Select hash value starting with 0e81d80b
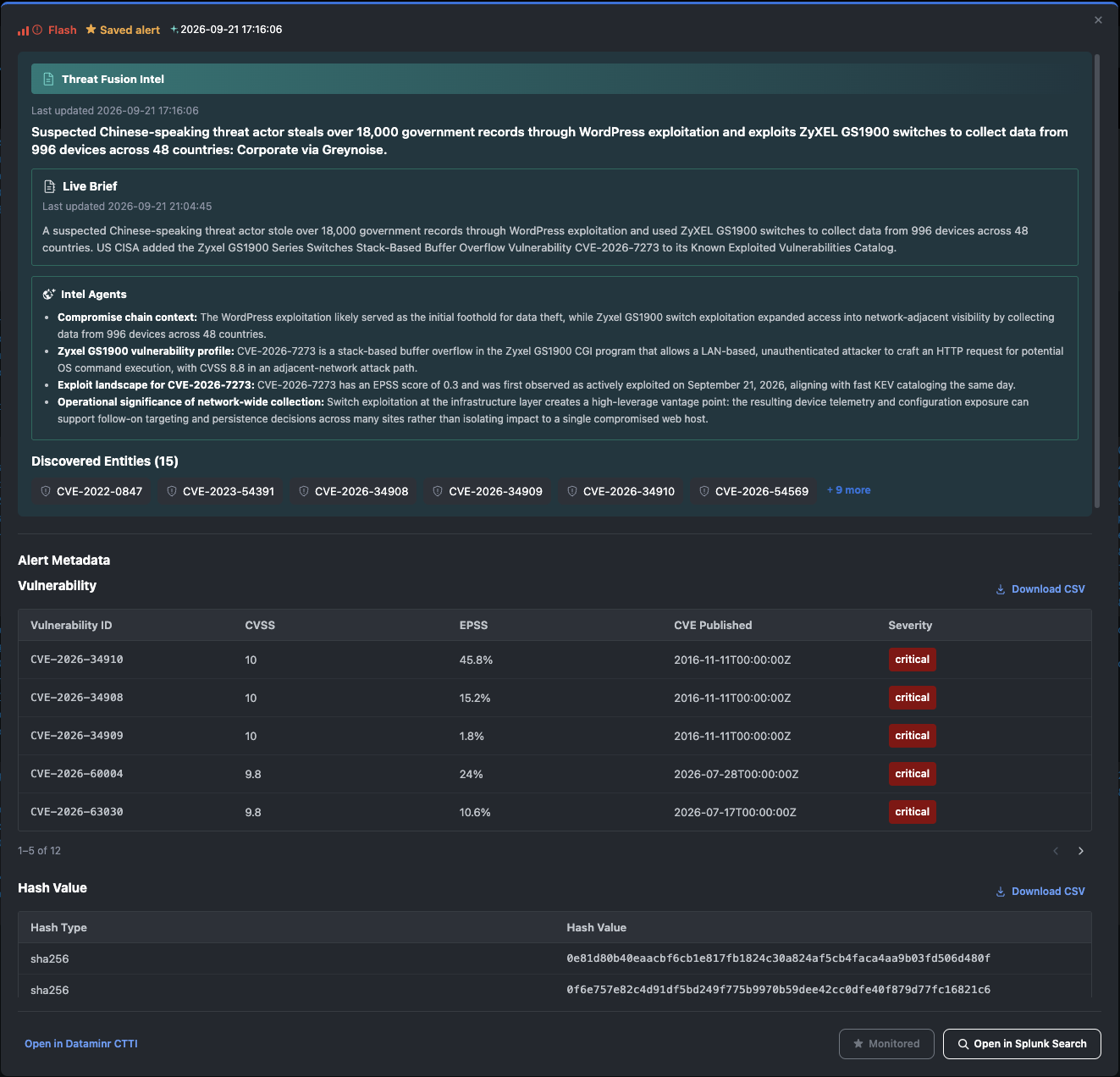The width and height of the screenshot is (1120, 1077). (778, 958)
